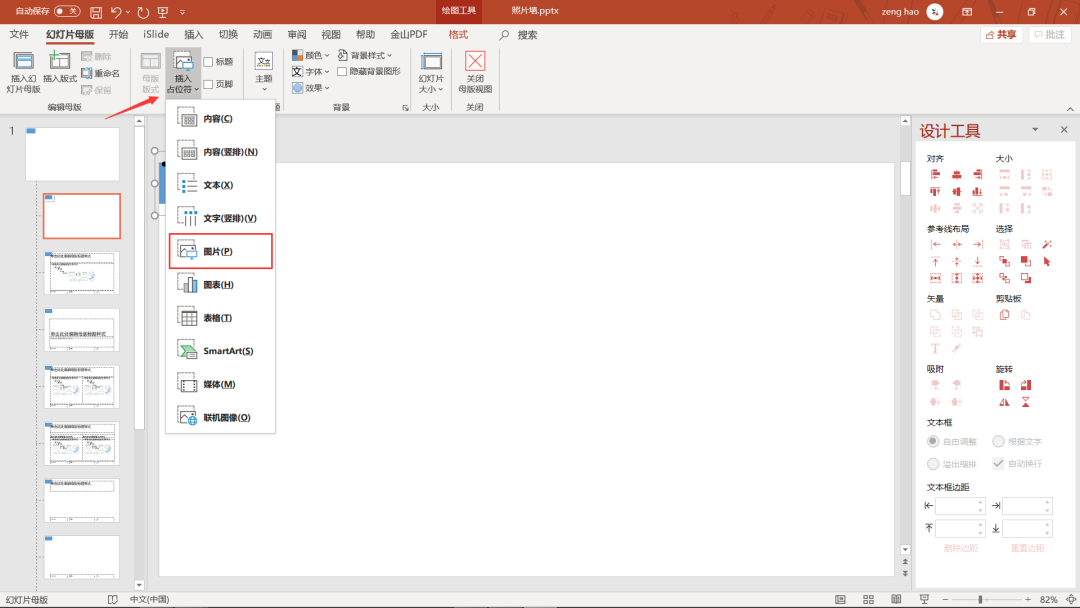The height and width of the screenshot is (608, 1080).
Task: Choose 内容(C) content placeholder
Action: point(220,118)
